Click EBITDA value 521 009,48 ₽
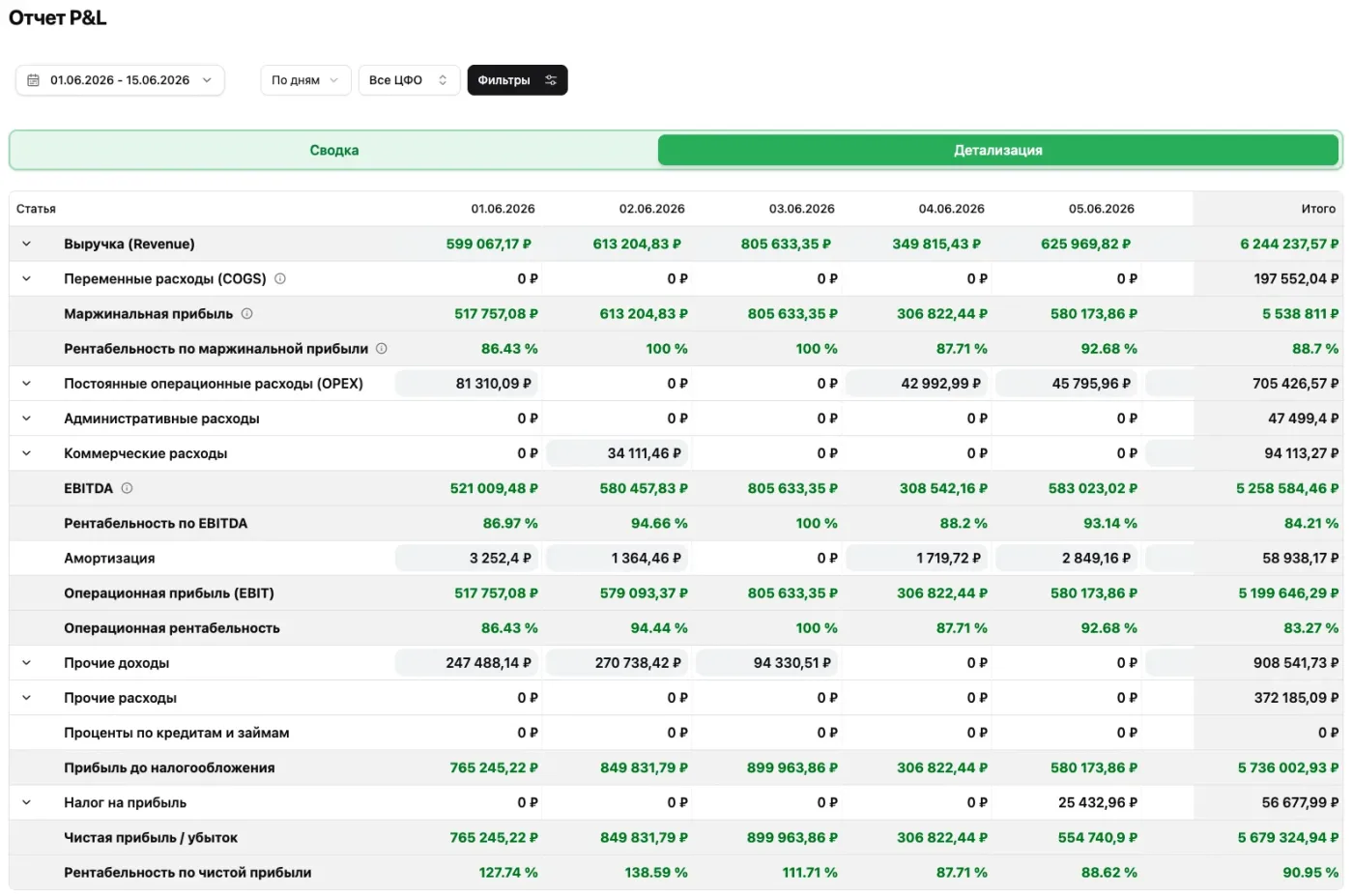Image resolution: width=1353 pixels, height=896 pixels. tap(494, 488)
